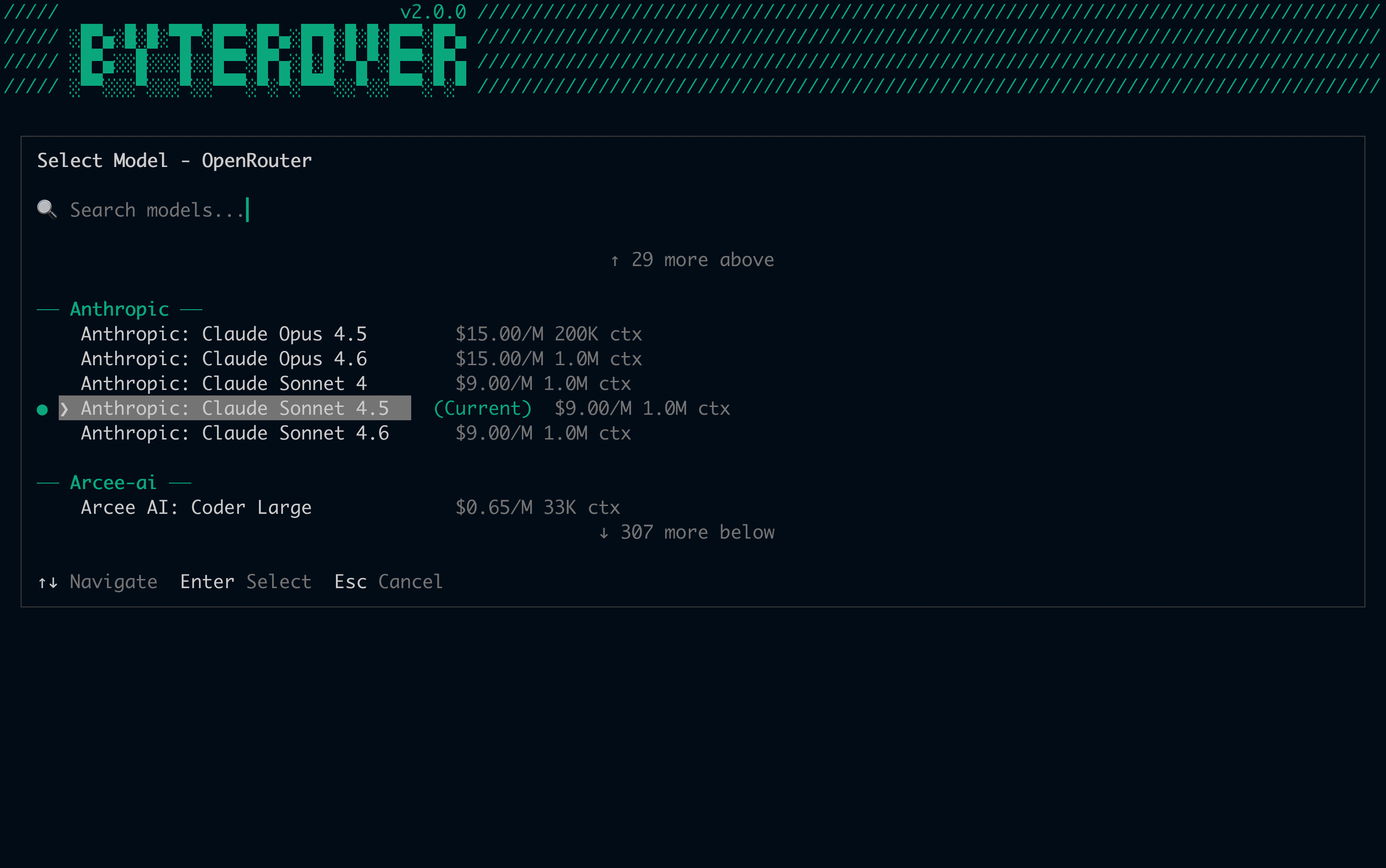Image resolution: width=1386 pixels, height=868 pixels.
Task: Click the chevron arrow beside Claude Sonnet 4.5
Action: (x=64, y=409)
